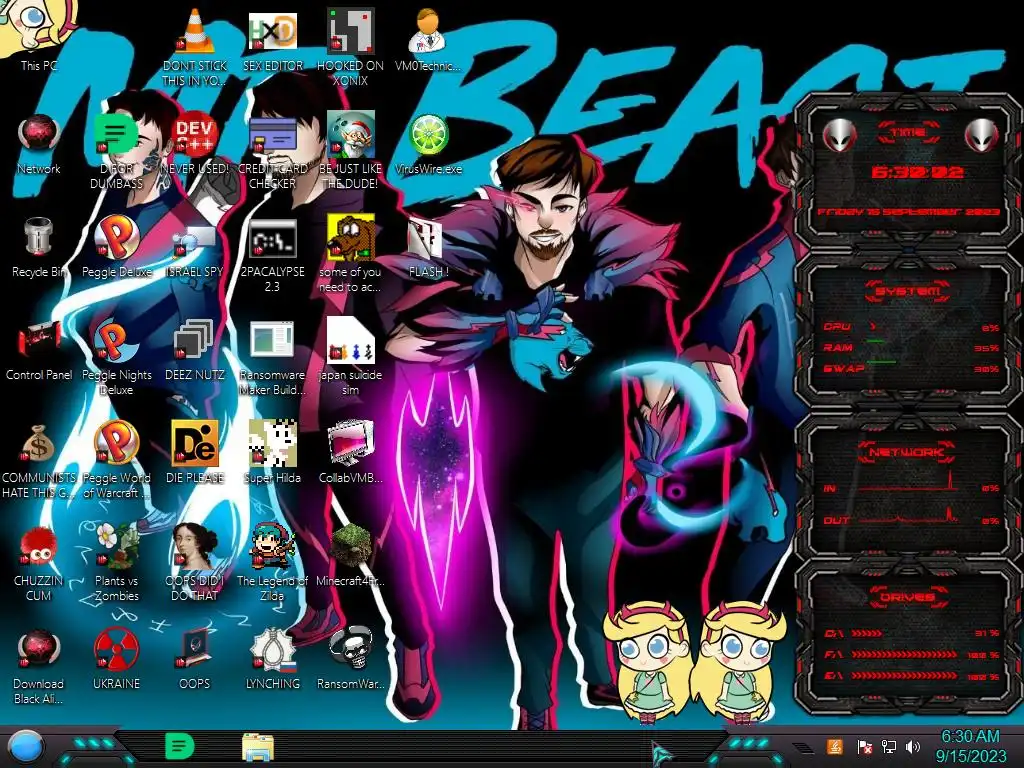
Task: Open the Minecraft4Fr grass block icon
Action: click(x=351, y=546)
